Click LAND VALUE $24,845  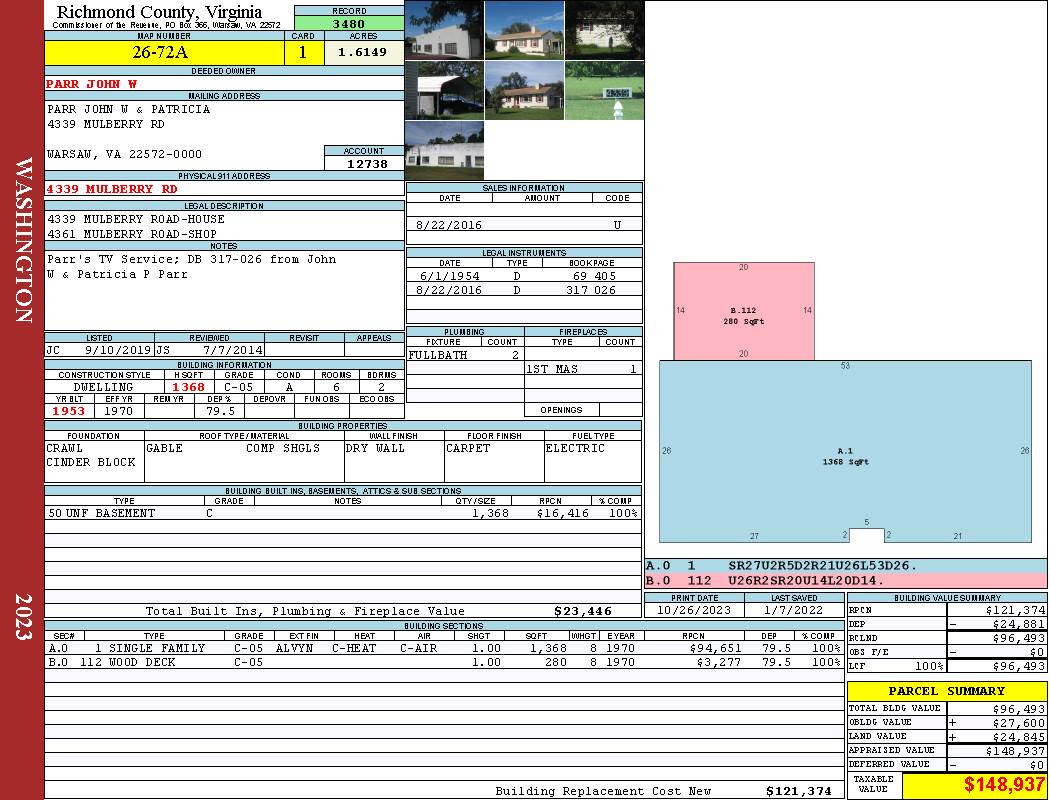[1018, 737]
